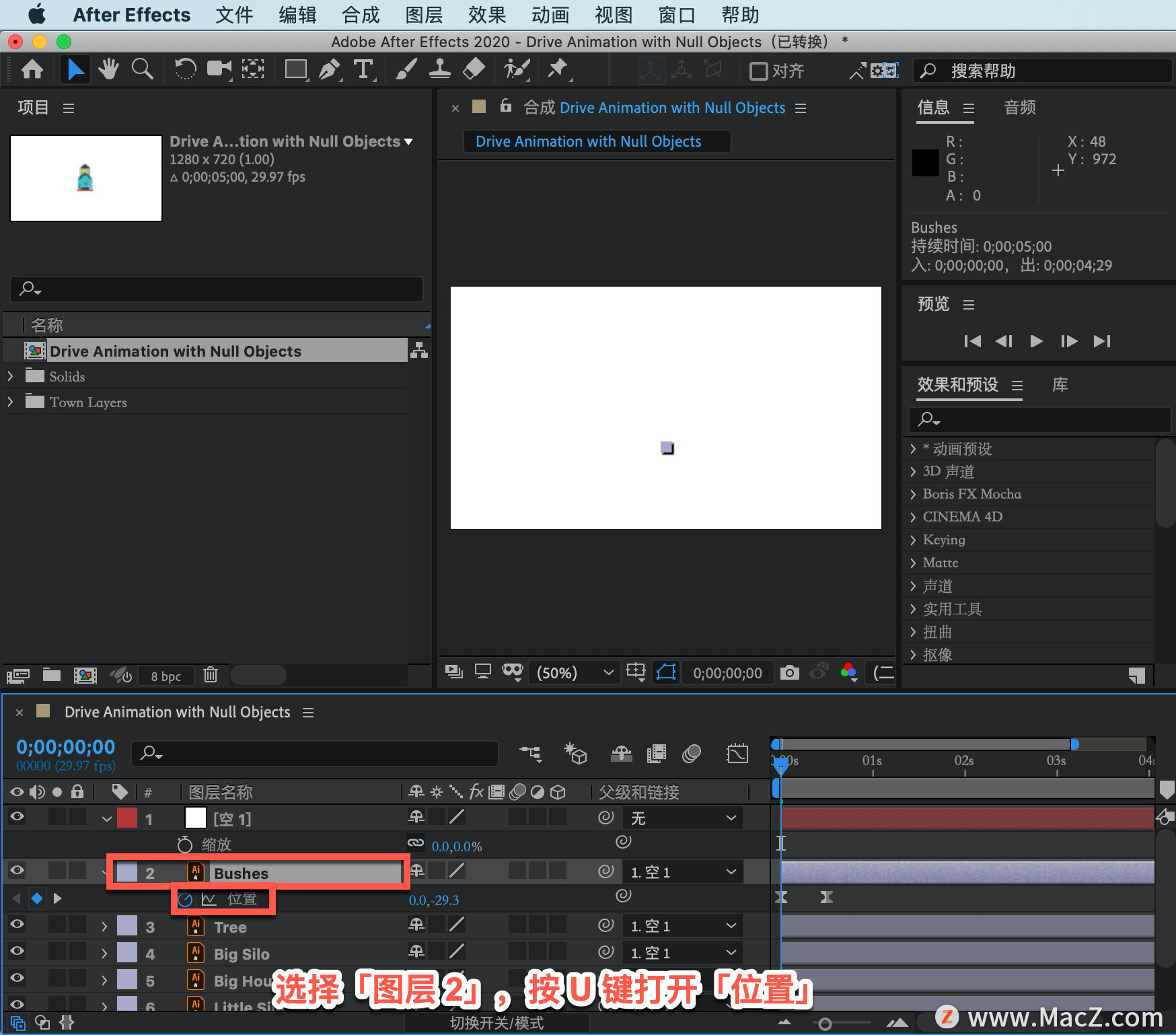Open parent dropdown for Bushes layer

[x=684, y=872]
